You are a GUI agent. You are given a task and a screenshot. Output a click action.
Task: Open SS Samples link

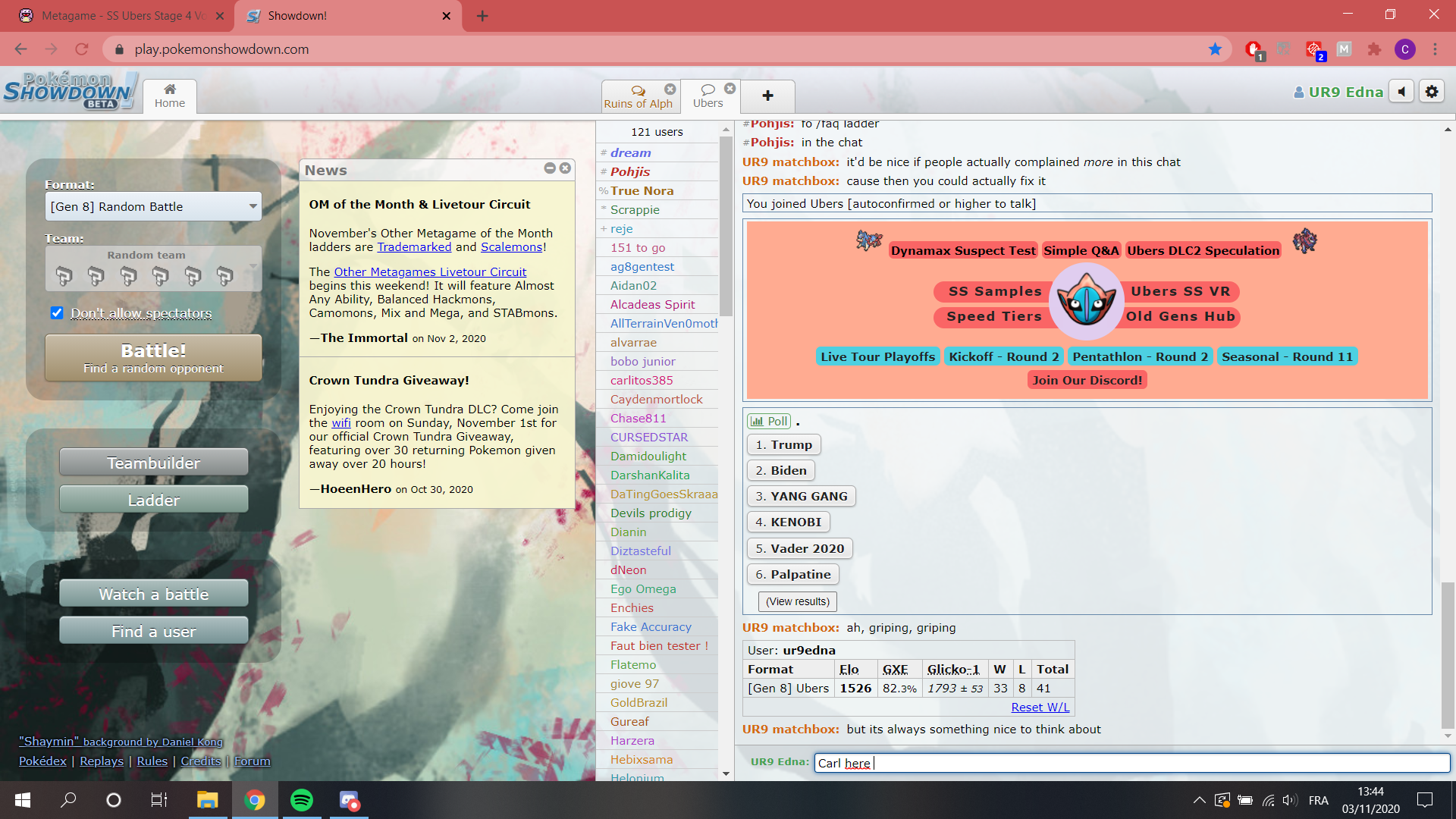coord(994,291)
